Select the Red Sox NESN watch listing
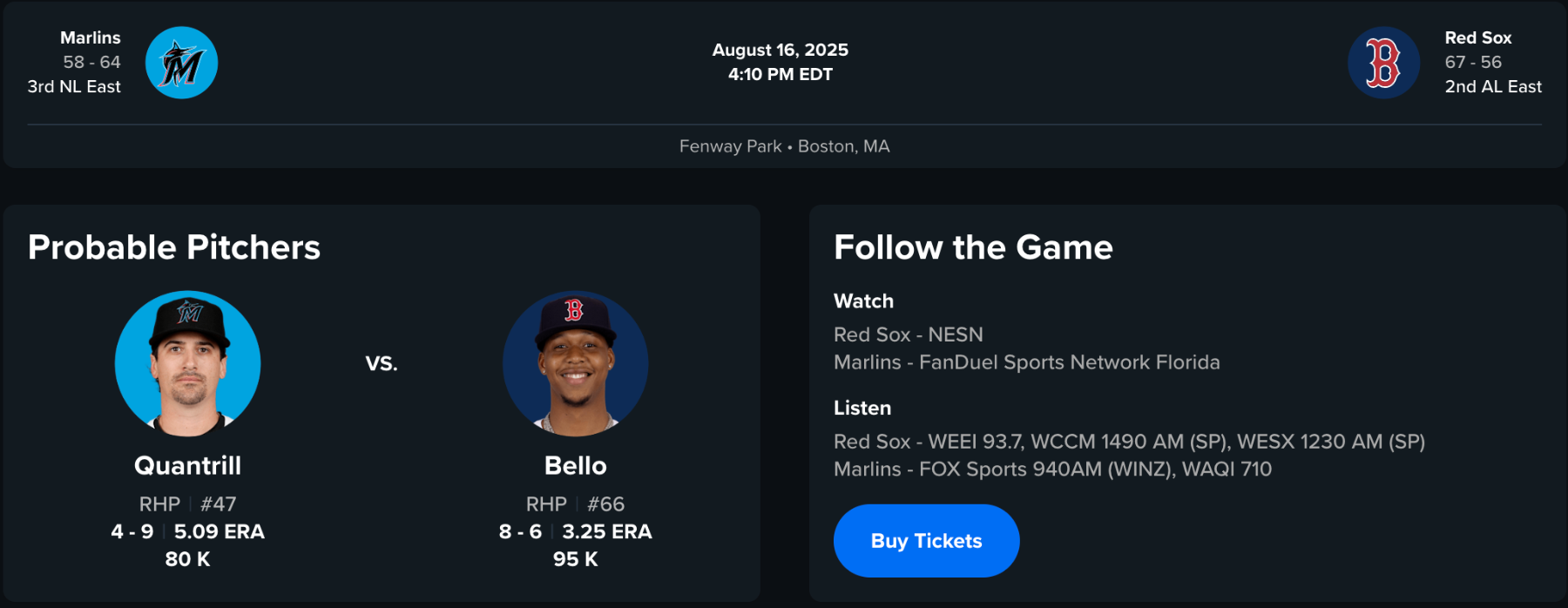This screenshot has width=1568, height=608. [908, 334]
